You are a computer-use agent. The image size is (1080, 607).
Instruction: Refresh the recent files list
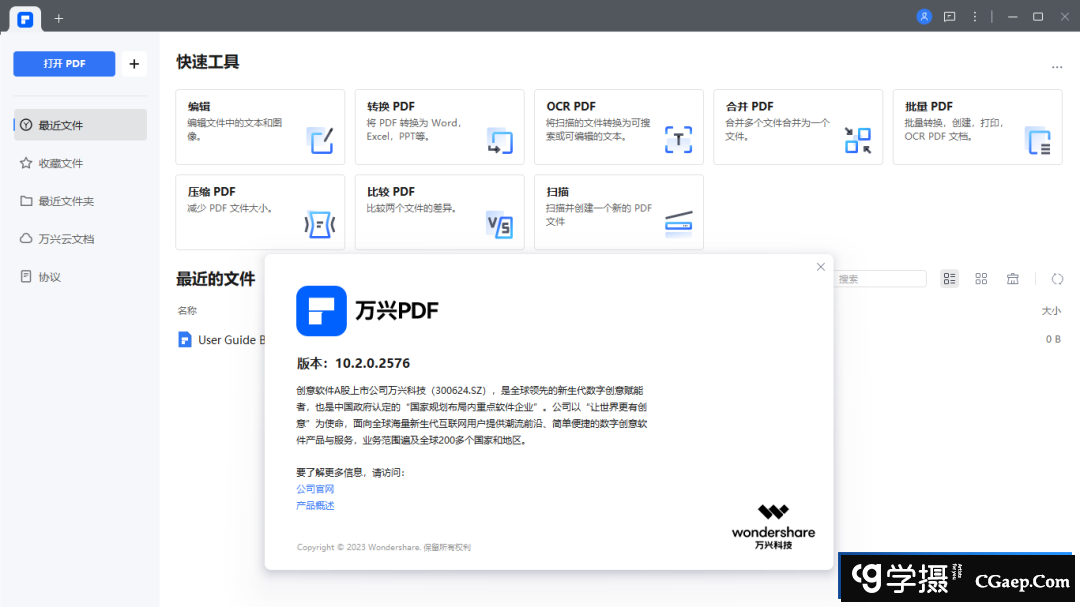tap(1057, 279)
